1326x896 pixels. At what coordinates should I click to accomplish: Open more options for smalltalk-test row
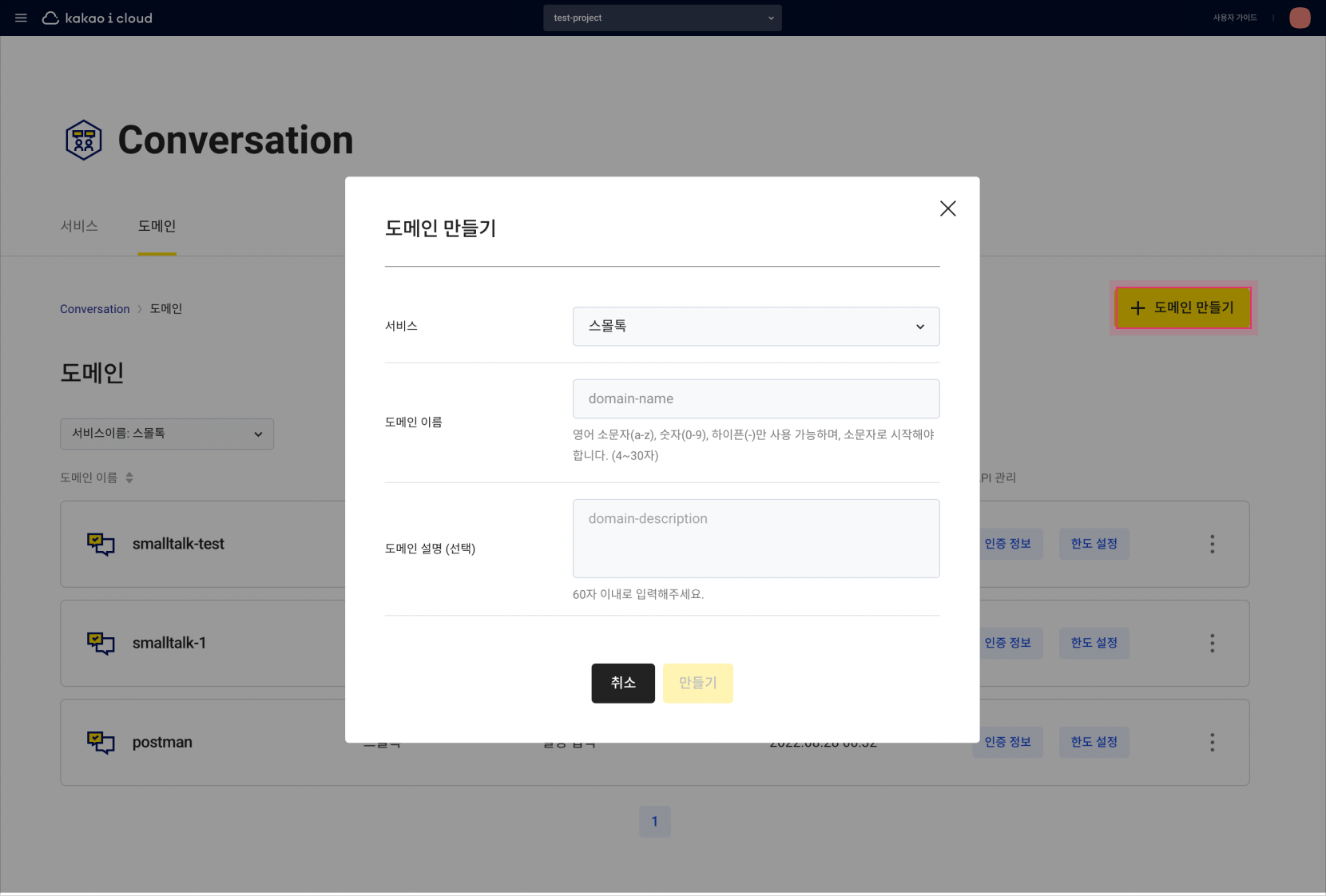(x=1212, y=544)
